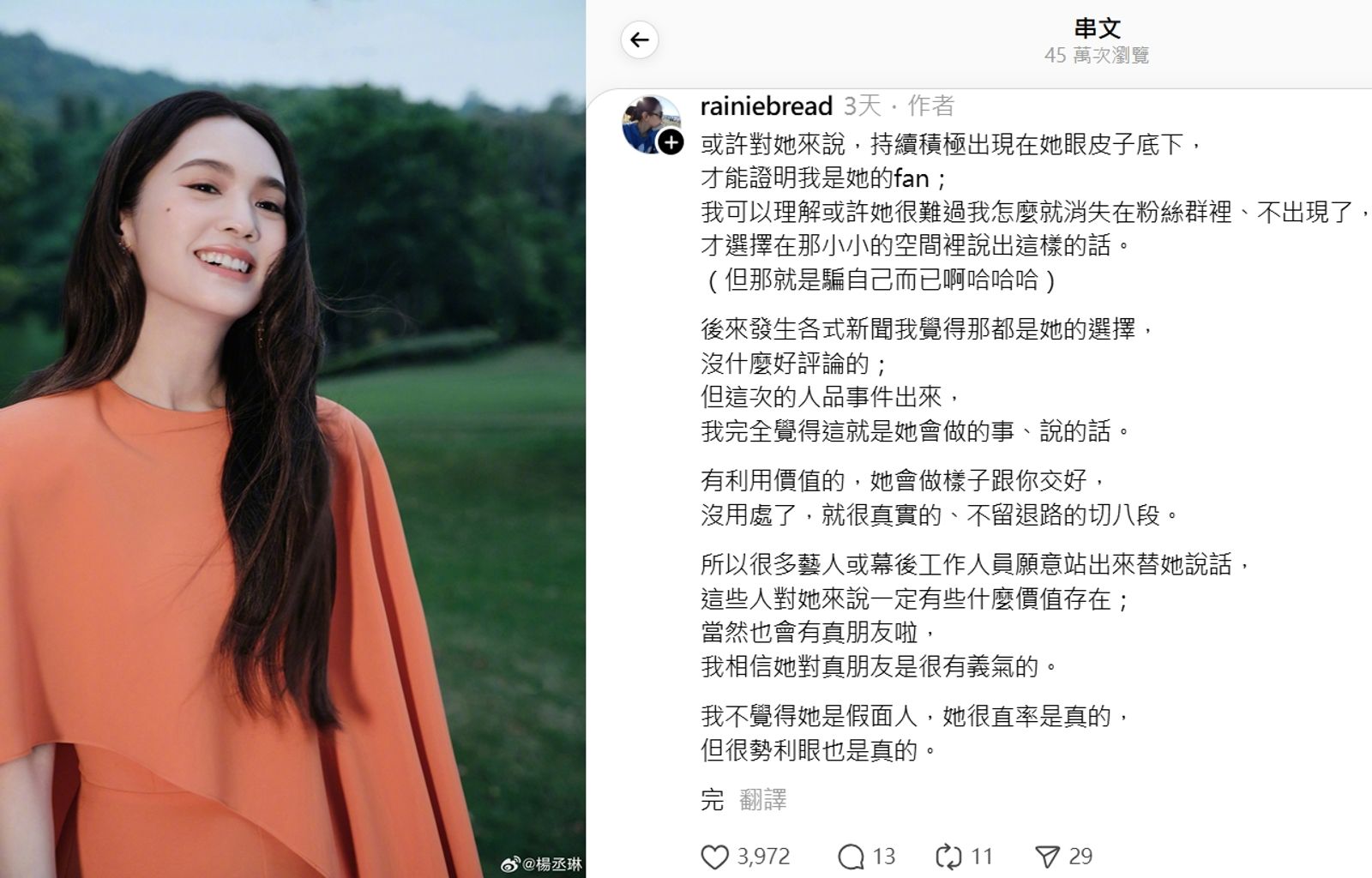The height and width of the screenshot is (878, 1372).
Task: Go back using the arrow button
Action: pyautogui.click(x=640, y=39)
